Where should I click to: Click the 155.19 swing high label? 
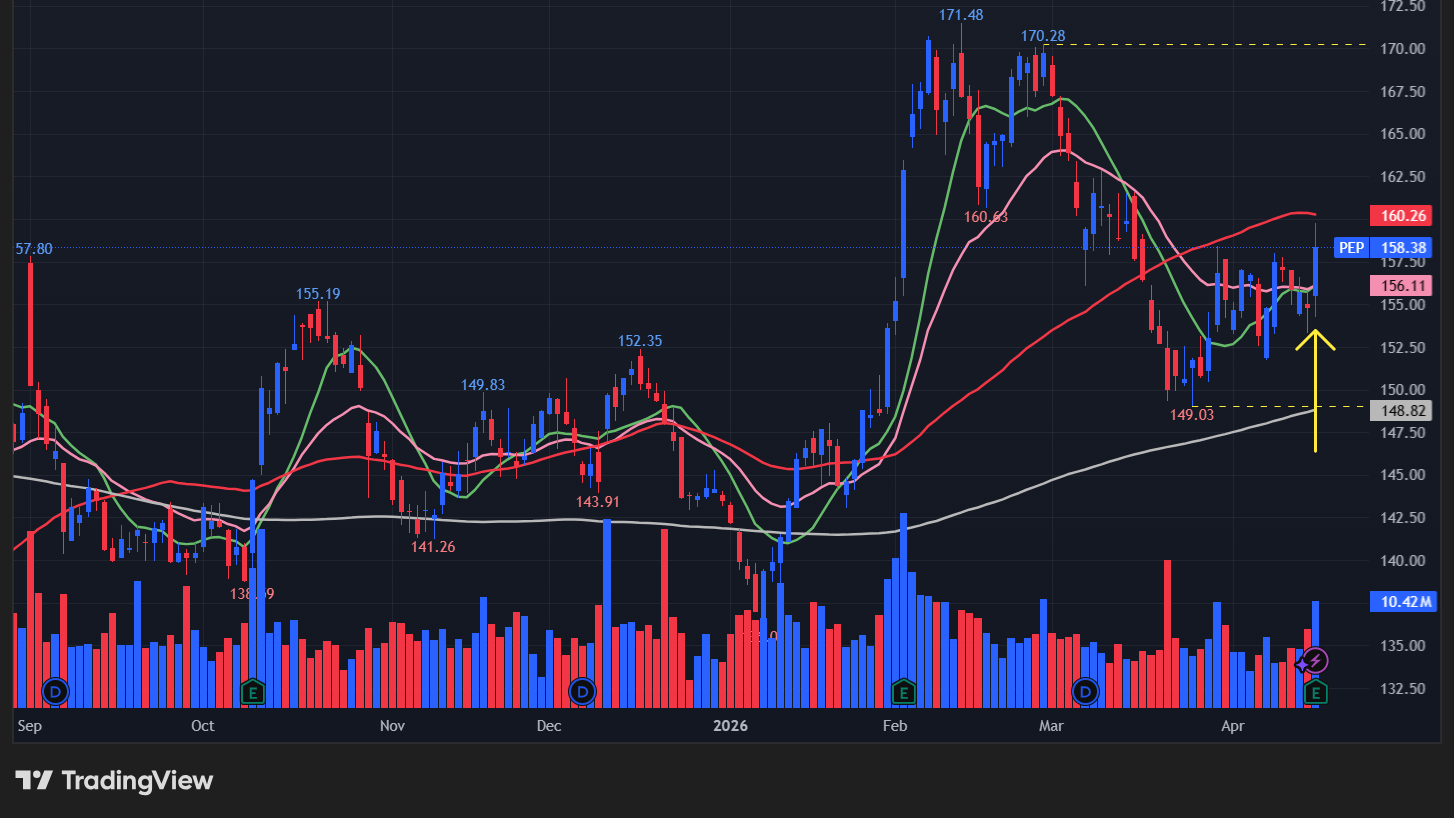(x=318, y=294)
